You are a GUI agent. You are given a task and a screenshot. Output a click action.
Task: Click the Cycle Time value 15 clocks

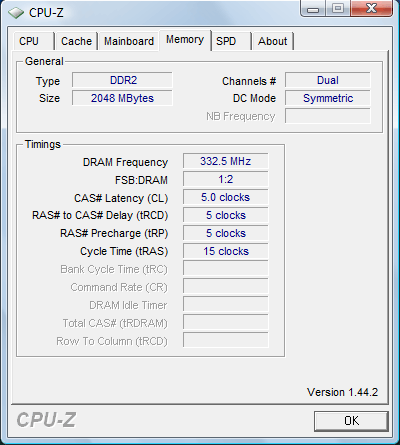coord(226,251)
